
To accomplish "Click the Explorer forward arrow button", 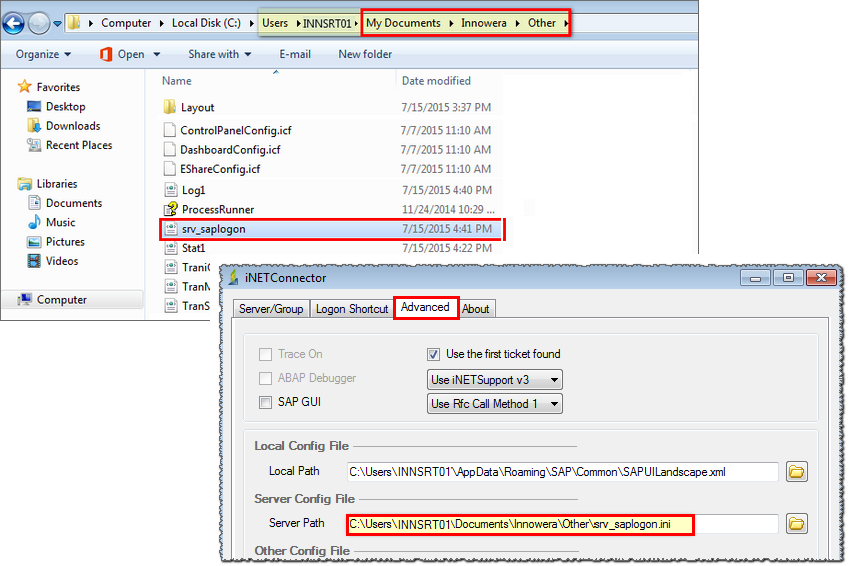I will click(39, 23).
